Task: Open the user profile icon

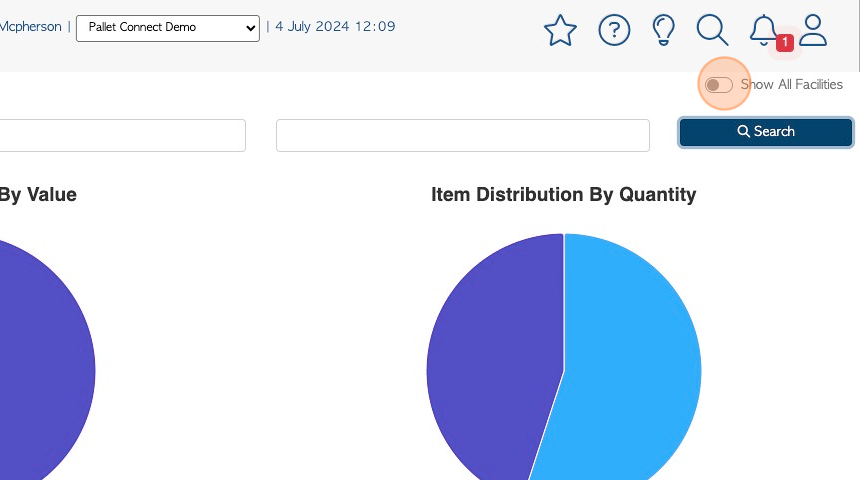Action: click(812, 30)
